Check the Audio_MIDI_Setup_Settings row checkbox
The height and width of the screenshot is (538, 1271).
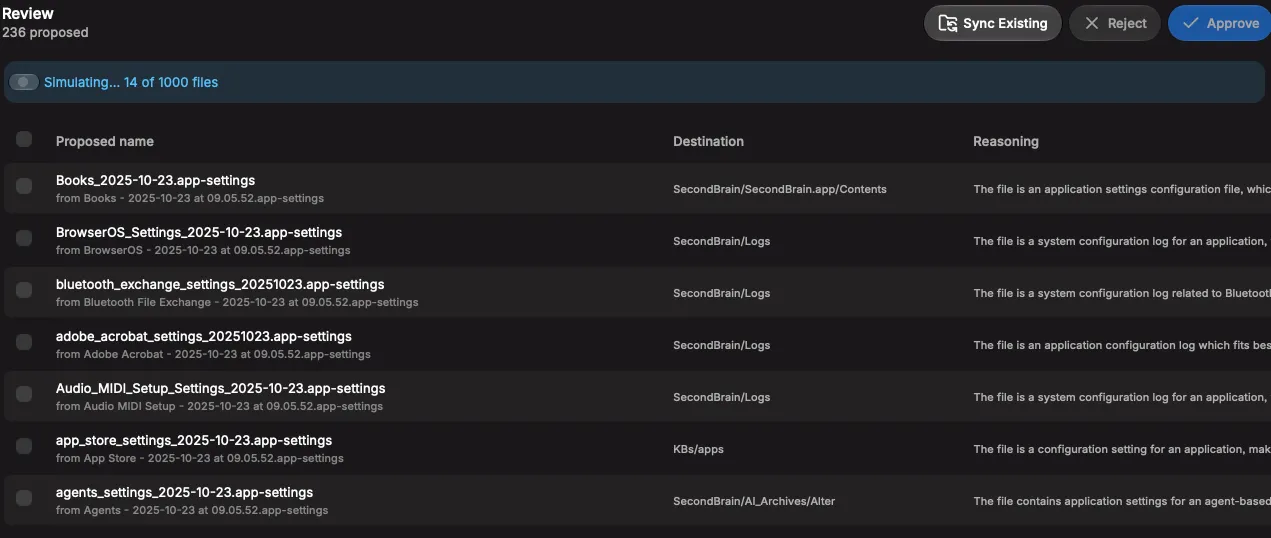24,394
